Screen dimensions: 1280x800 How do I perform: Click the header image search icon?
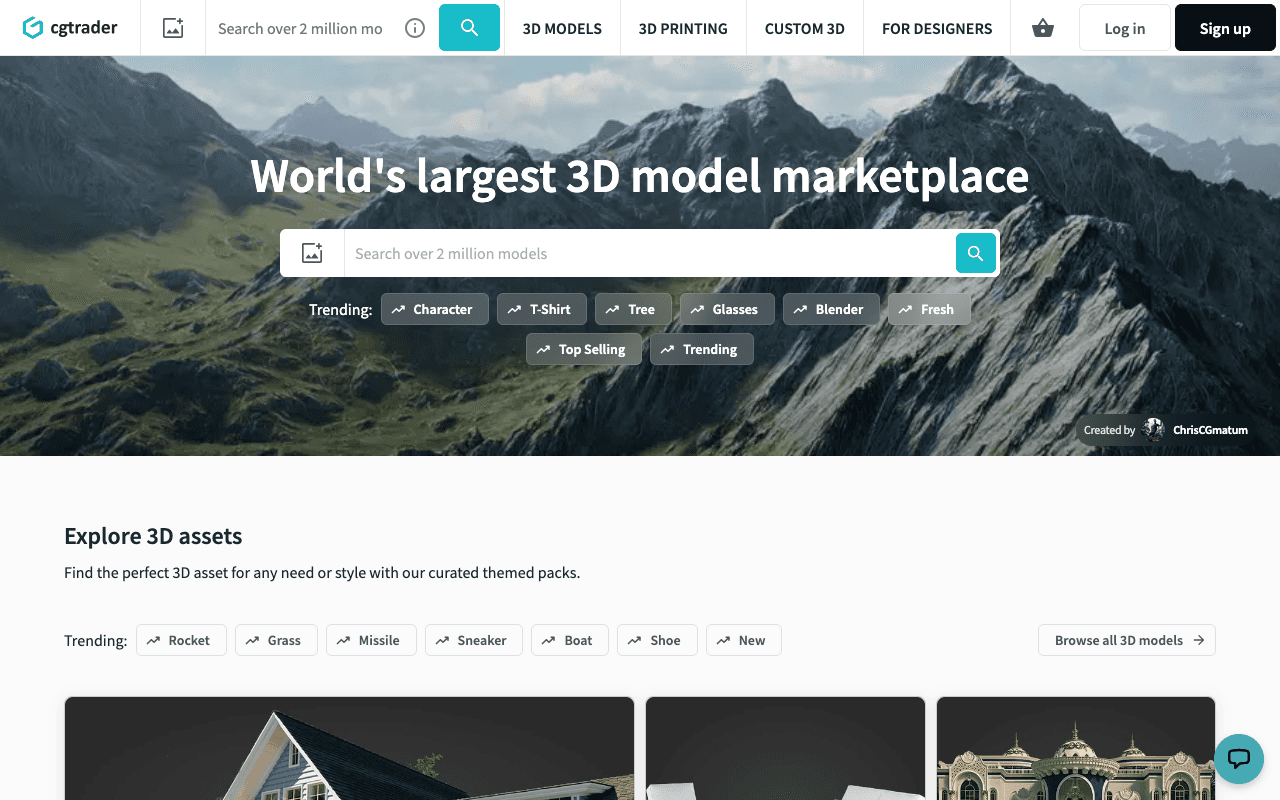tap(173, 28)
